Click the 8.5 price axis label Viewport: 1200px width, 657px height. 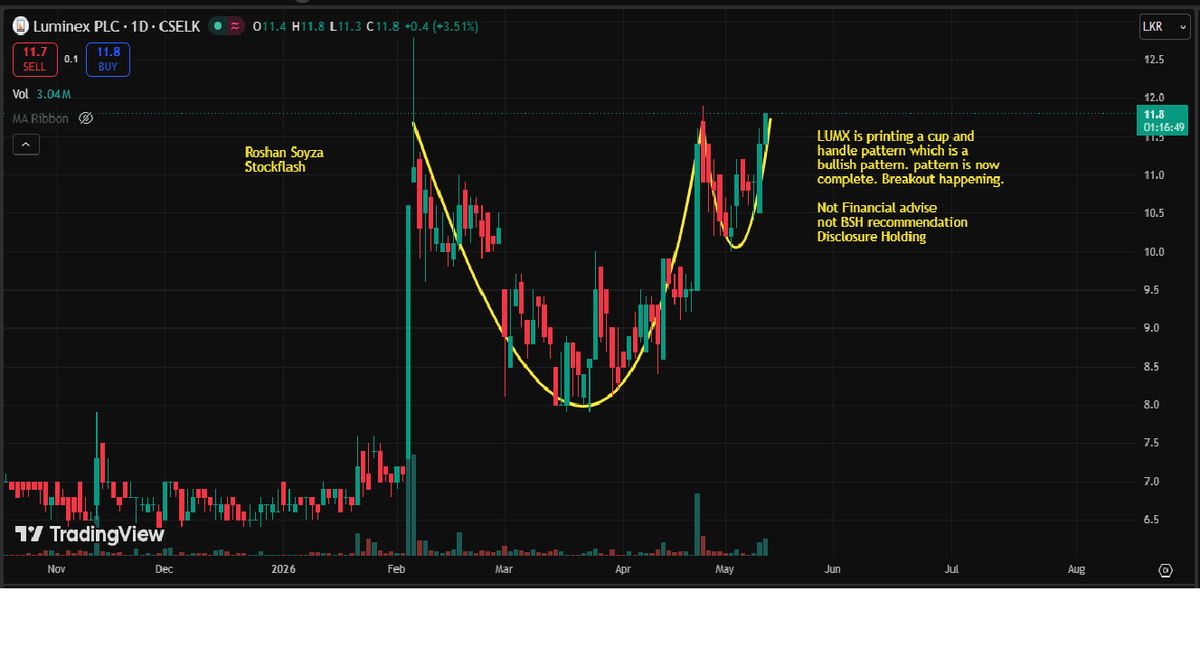[x=1153, y=367]
